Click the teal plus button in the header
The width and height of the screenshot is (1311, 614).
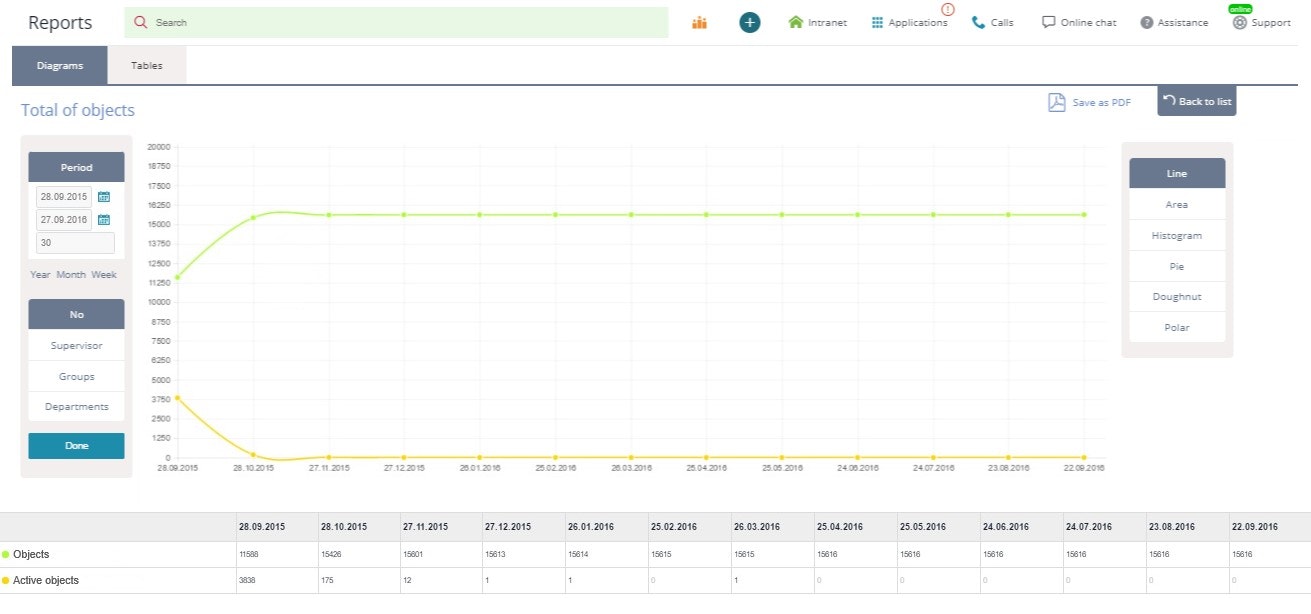749,21
